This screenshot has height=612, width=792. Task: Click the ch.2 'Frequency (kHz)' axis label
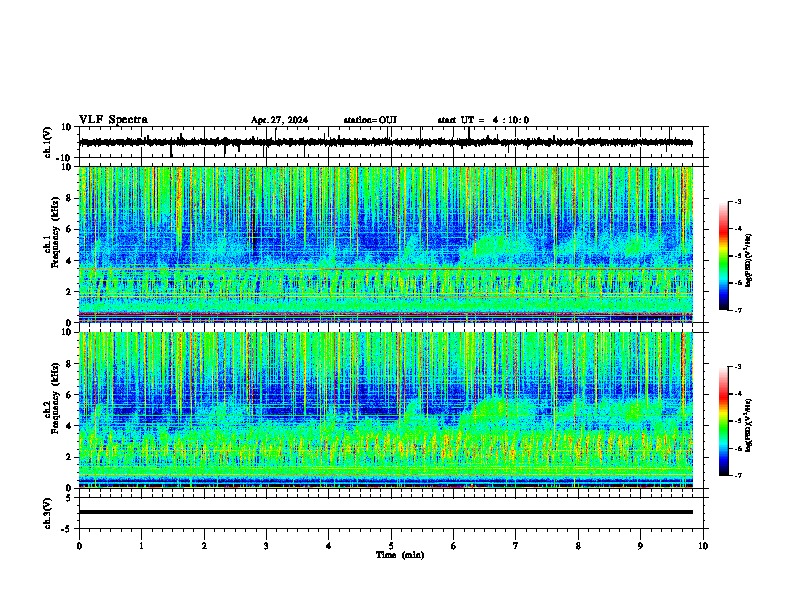point(55,398)
